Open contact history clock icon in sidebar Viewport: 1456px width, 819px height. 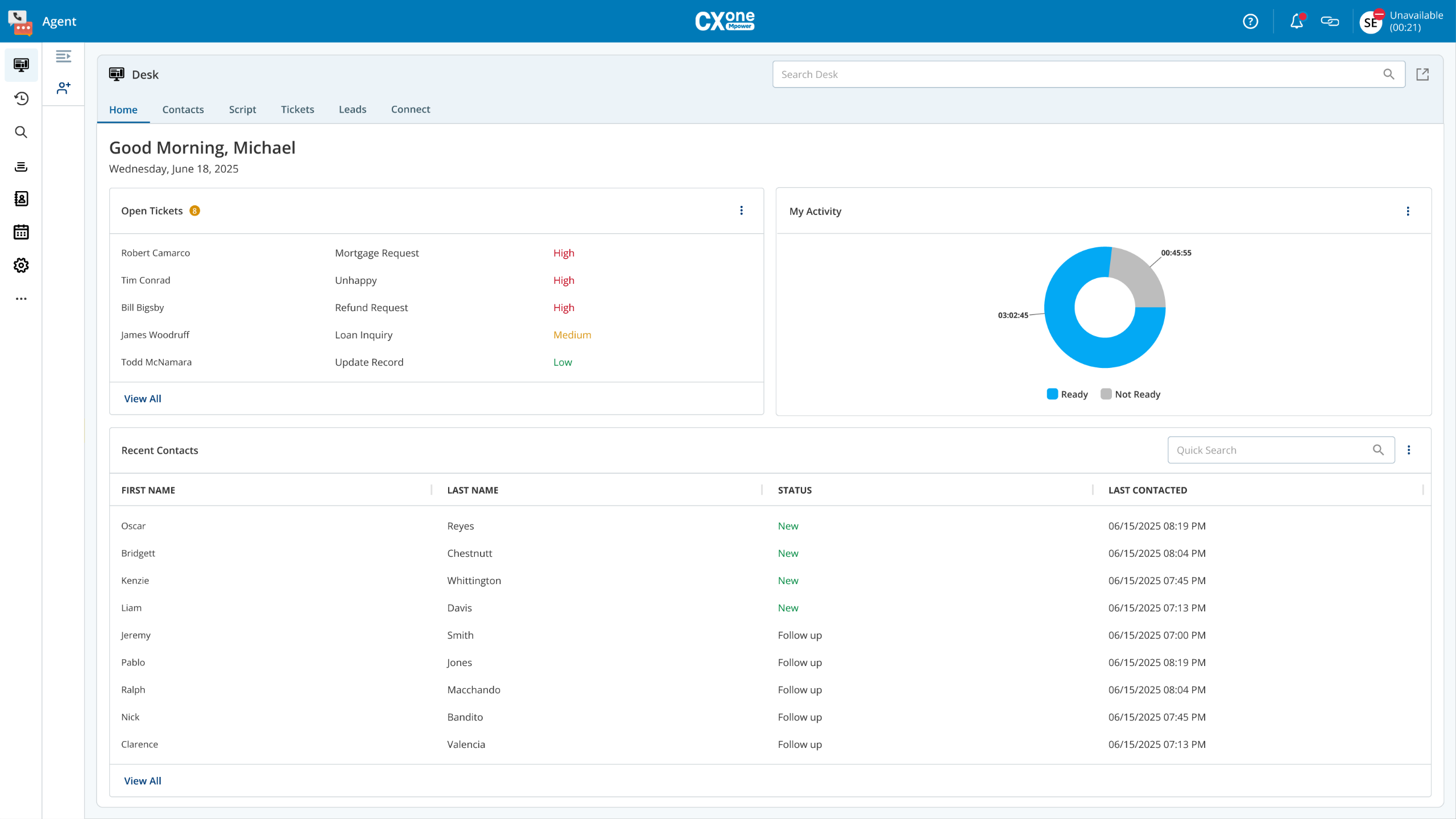pyautogui.click(x=21, y=98)
